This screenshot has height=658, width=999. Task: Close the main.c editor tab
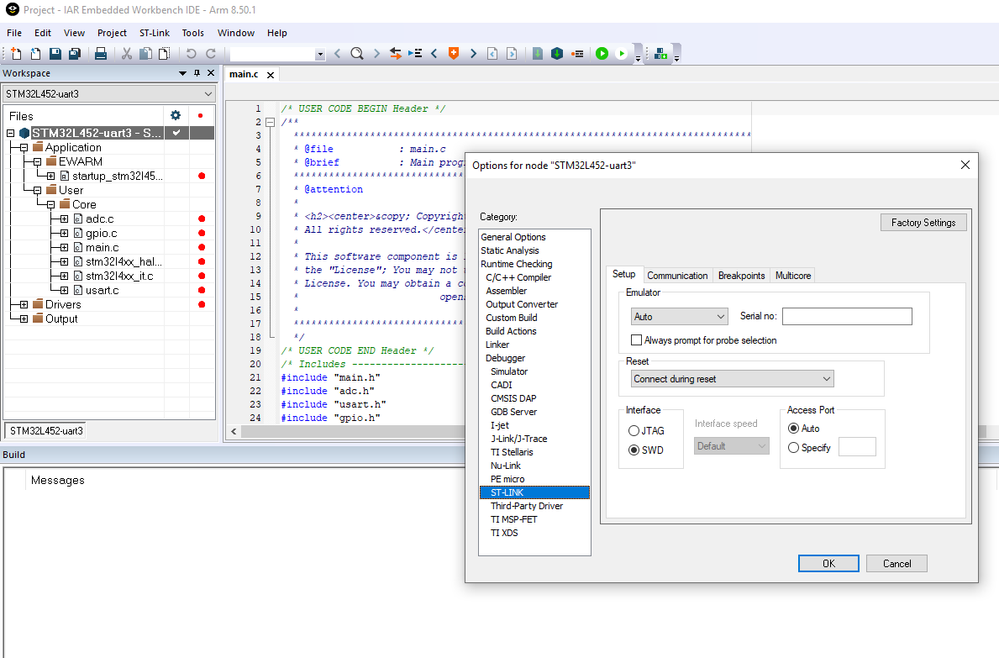coord(270,75)
